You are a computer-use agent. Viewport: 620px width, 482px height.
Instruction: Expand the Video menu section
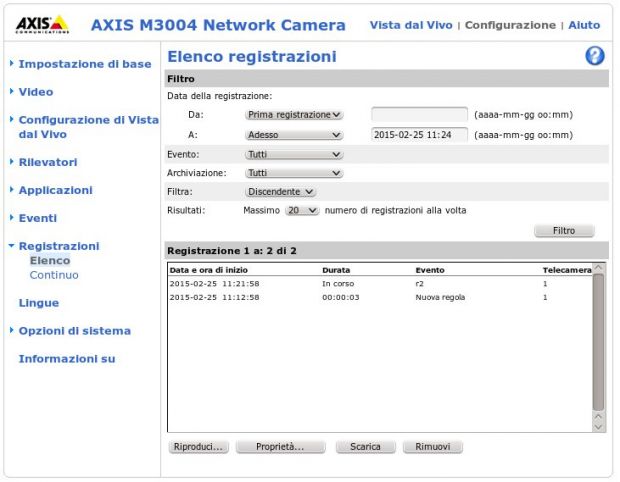36,92
